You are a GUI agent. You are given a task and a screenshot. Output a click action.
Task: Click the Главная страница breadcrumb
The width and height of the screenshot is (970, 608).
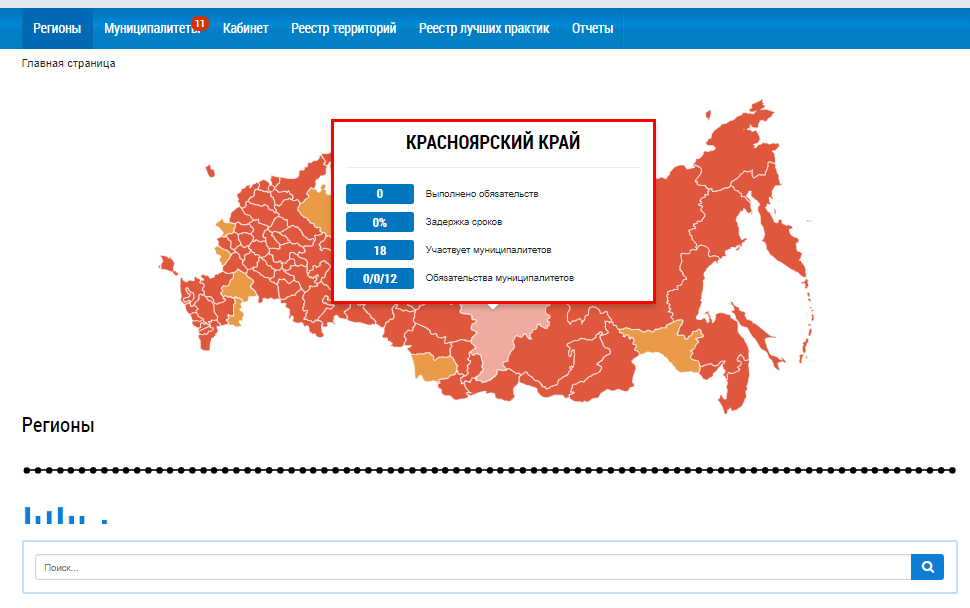(69, 63)
